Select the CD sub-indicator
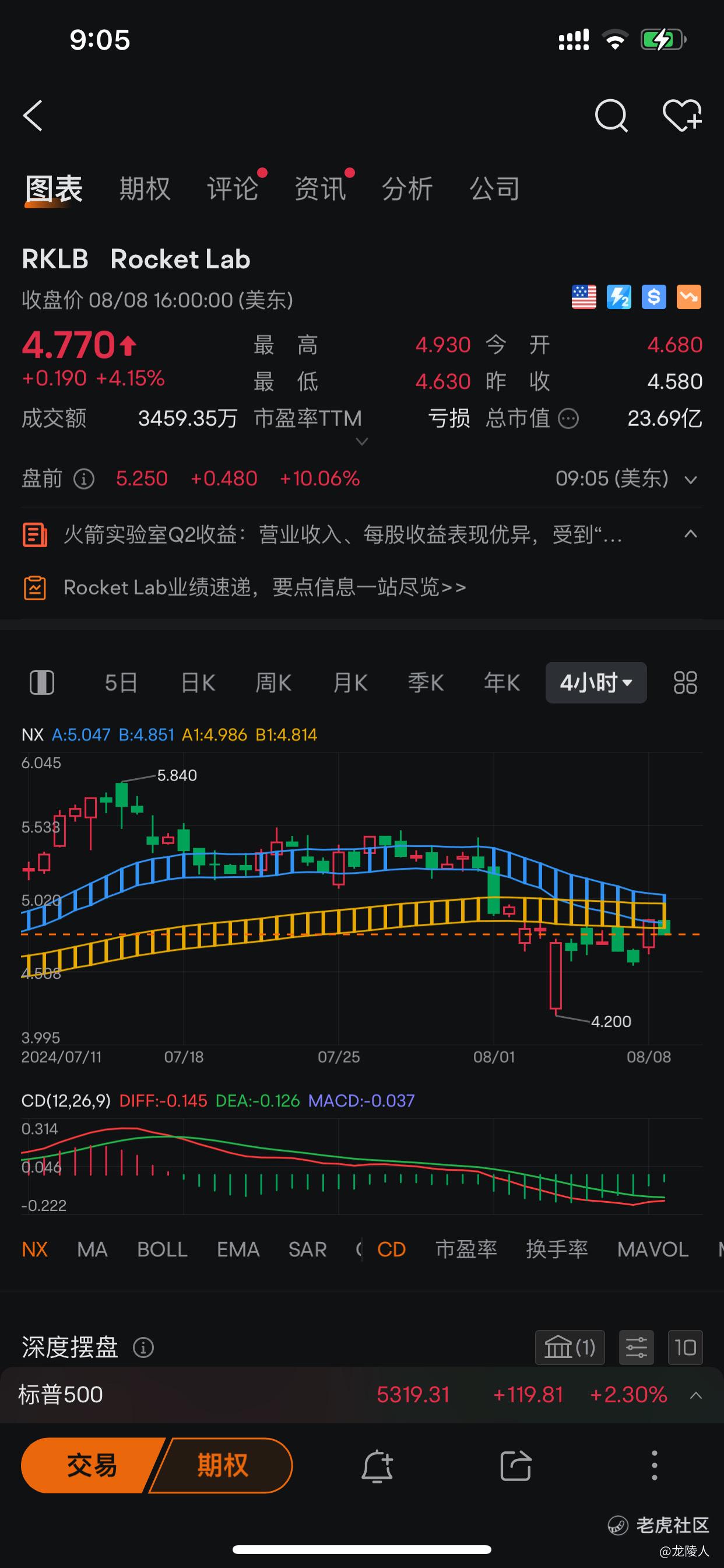This screenshot has height=1568, width=724. pyautogui.click(x=391, y=1249)
